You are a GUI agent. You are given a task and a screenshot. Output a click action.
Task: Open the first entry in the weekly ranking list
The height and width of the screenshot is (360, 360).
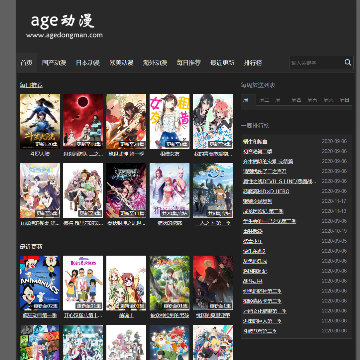tap(255, 141)
